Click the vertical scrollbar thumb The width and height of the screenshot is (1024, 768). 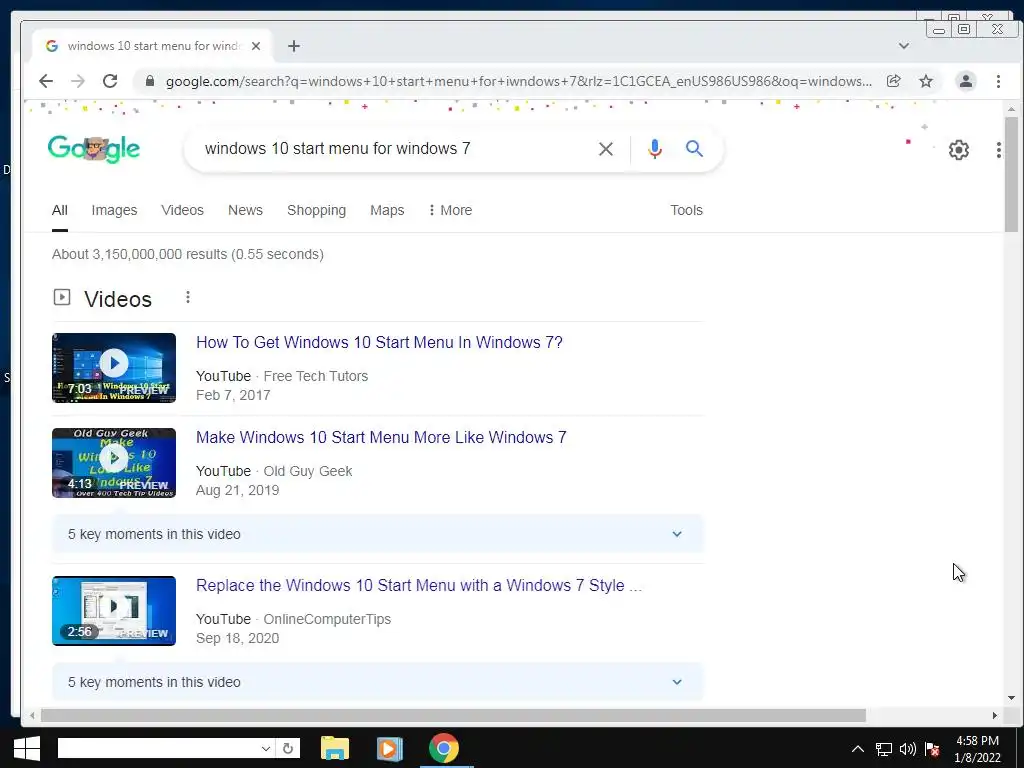(1011, 174)
